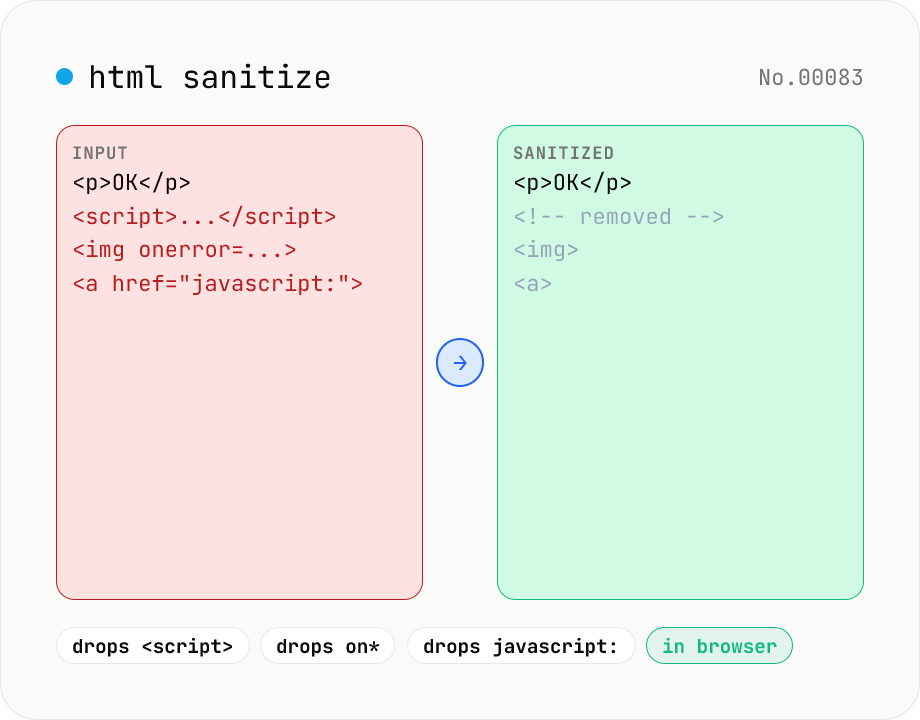Click the red '<a href="javascript:">' line
The height and width of the screenshot is (720, 920).
pos(217,284)
